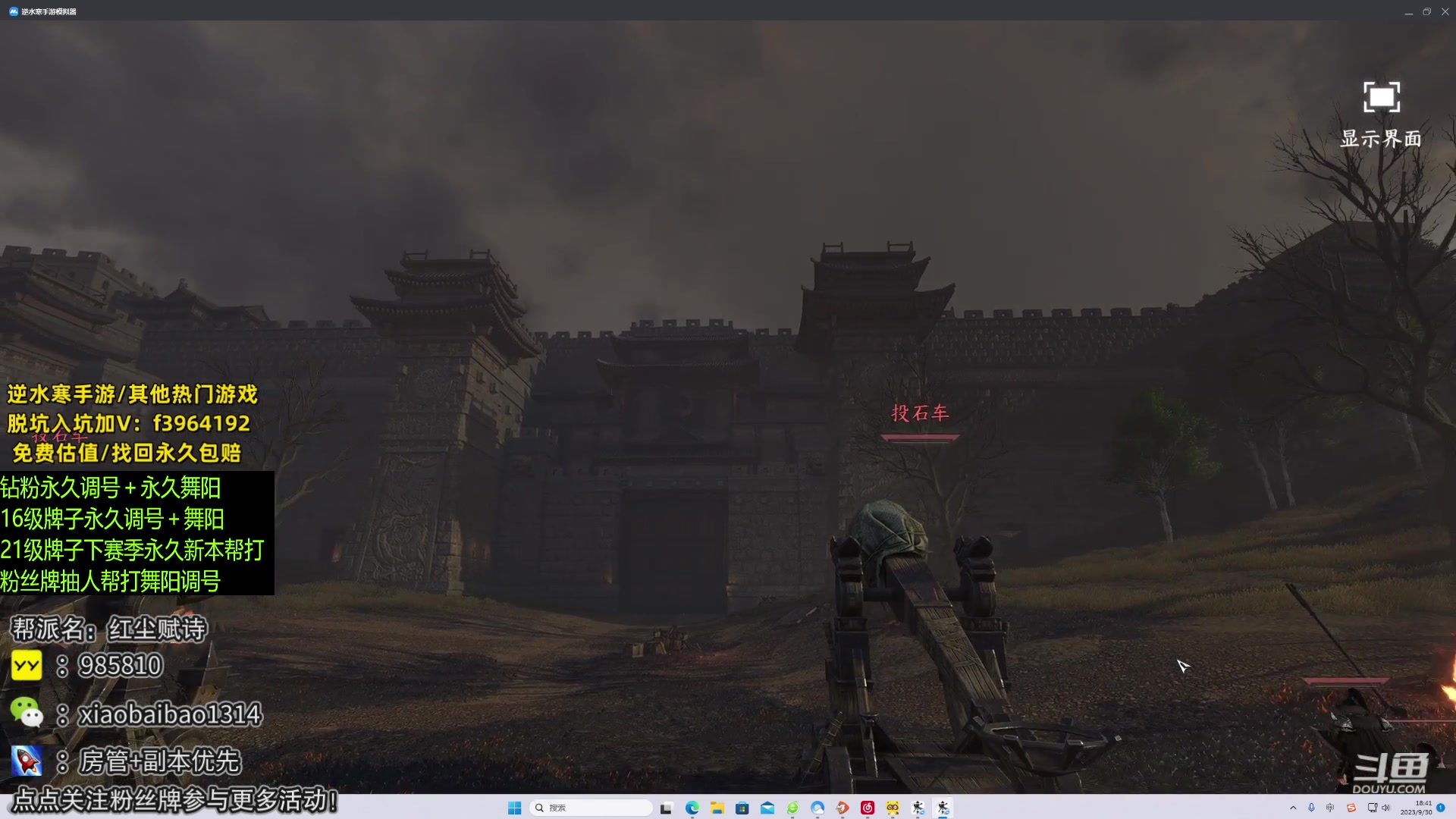This screenshot has width=1456, height=819.
Task: Click the enemy health bar near the flames
Action: [1347, 681]
